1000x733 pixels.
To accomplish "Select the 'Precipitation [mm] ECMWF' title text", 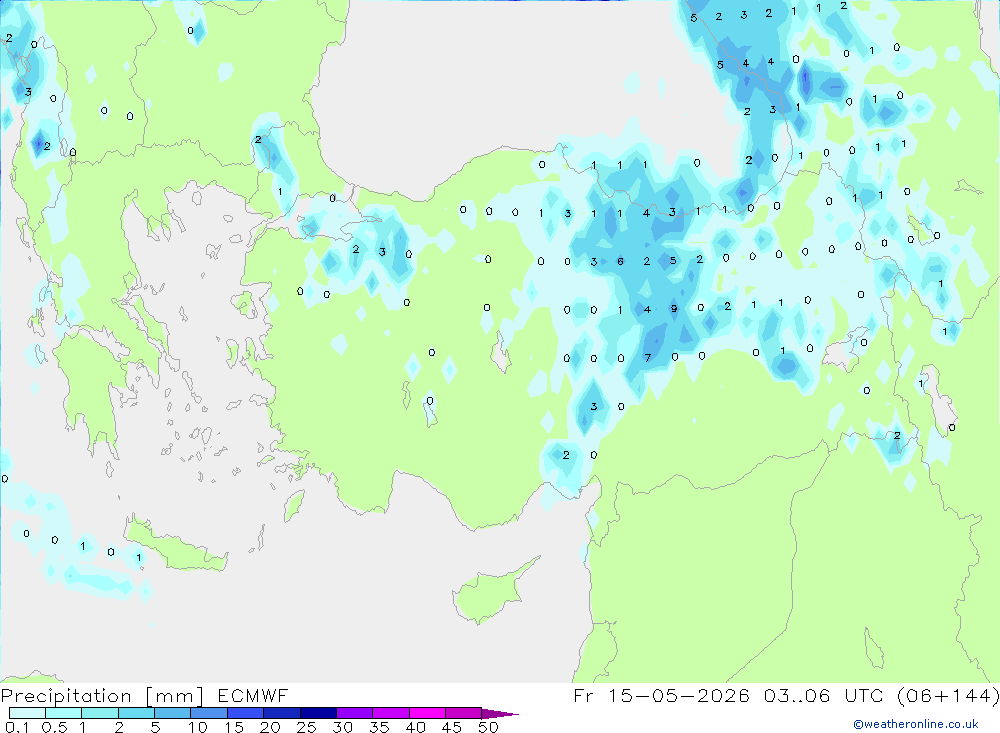I will point(144,695).
